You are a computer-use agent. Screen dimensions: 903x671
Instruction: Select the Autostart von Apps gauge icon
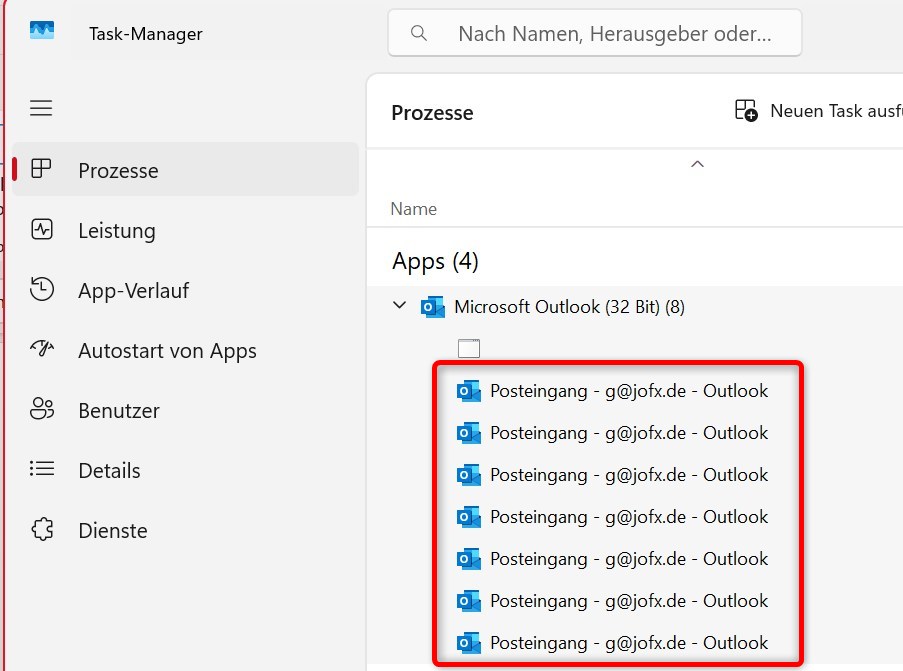point(41,350)
